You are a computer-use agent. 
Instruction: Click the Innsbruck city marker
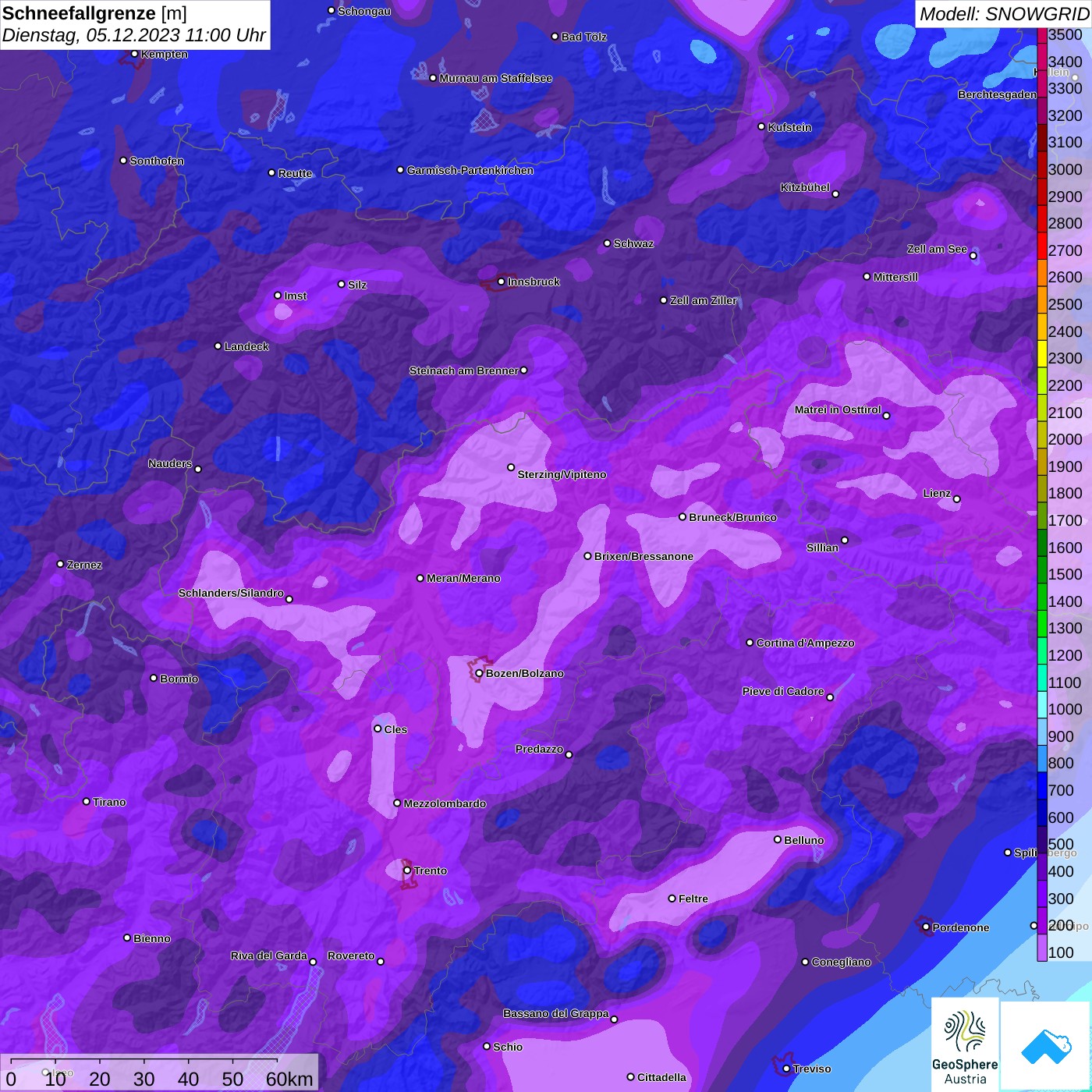[502, 282]
